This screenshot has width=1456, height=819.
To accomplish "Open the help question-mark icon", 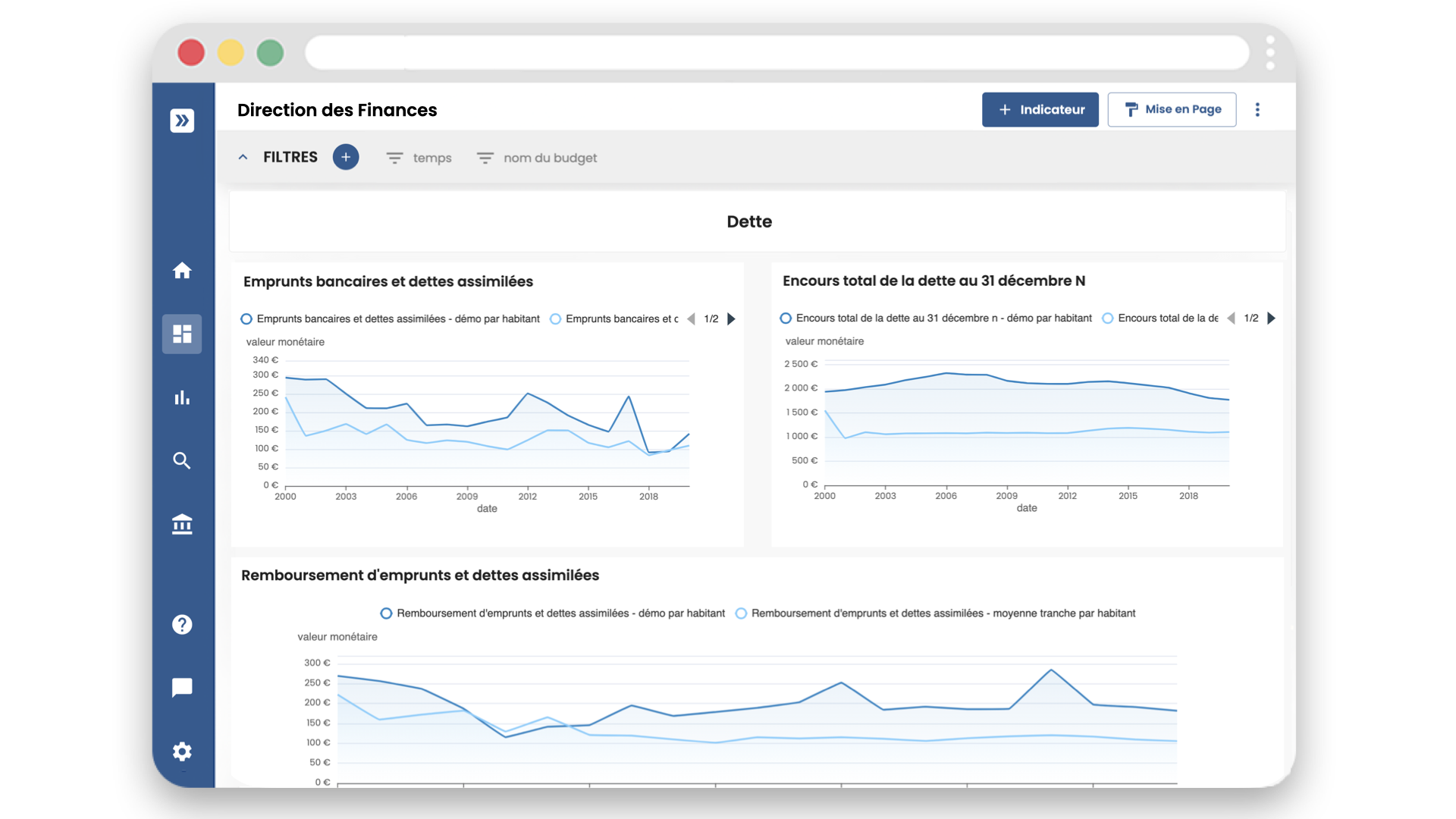I will 182,624.
